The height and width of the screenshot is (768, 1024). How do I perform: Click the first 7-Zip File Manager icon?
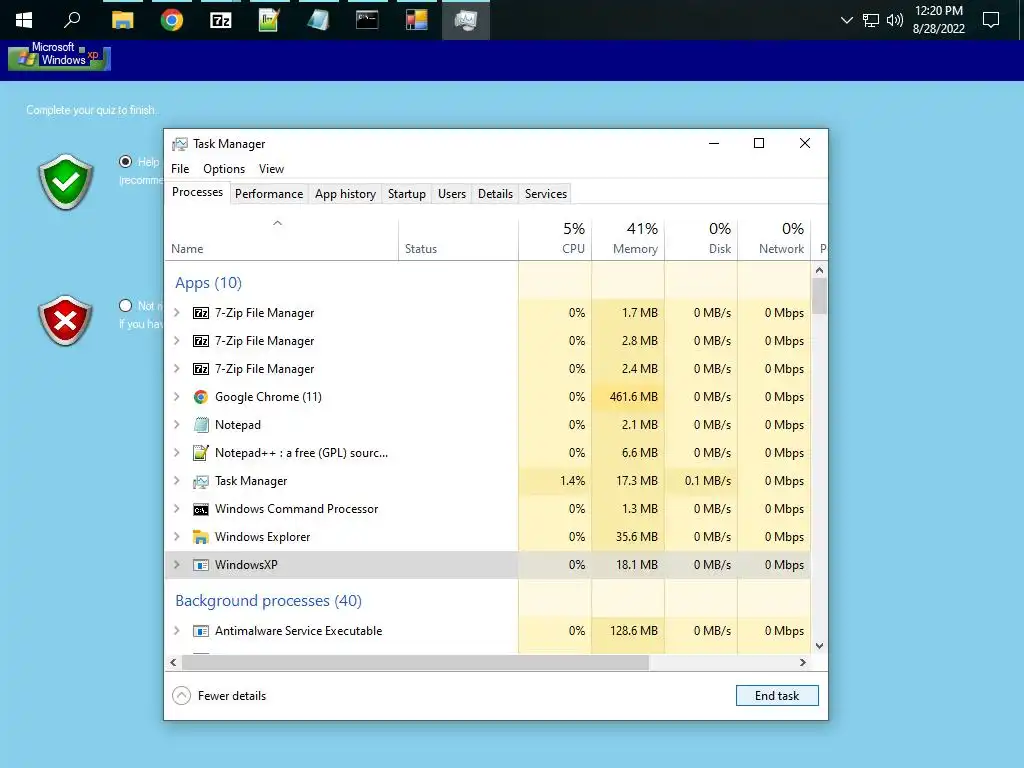point(201,313)
